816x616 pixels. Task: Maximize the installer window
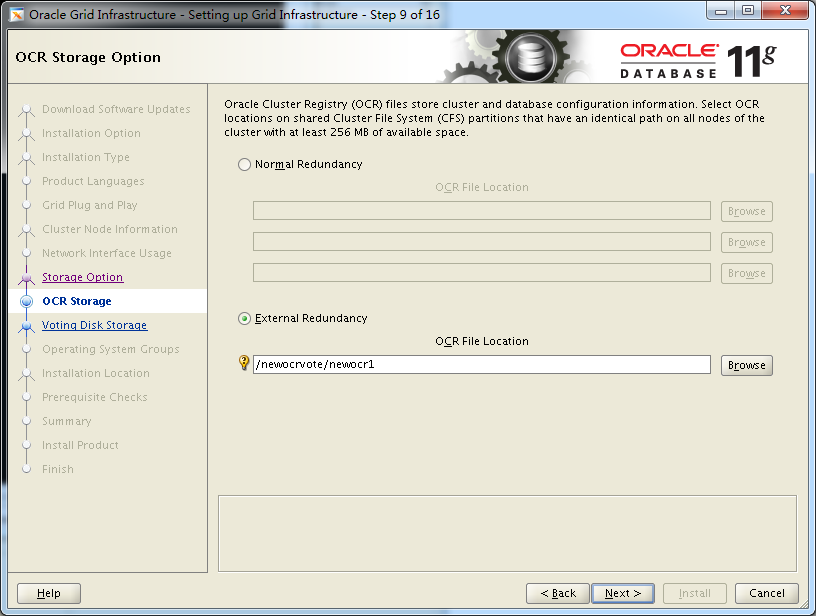748,11
